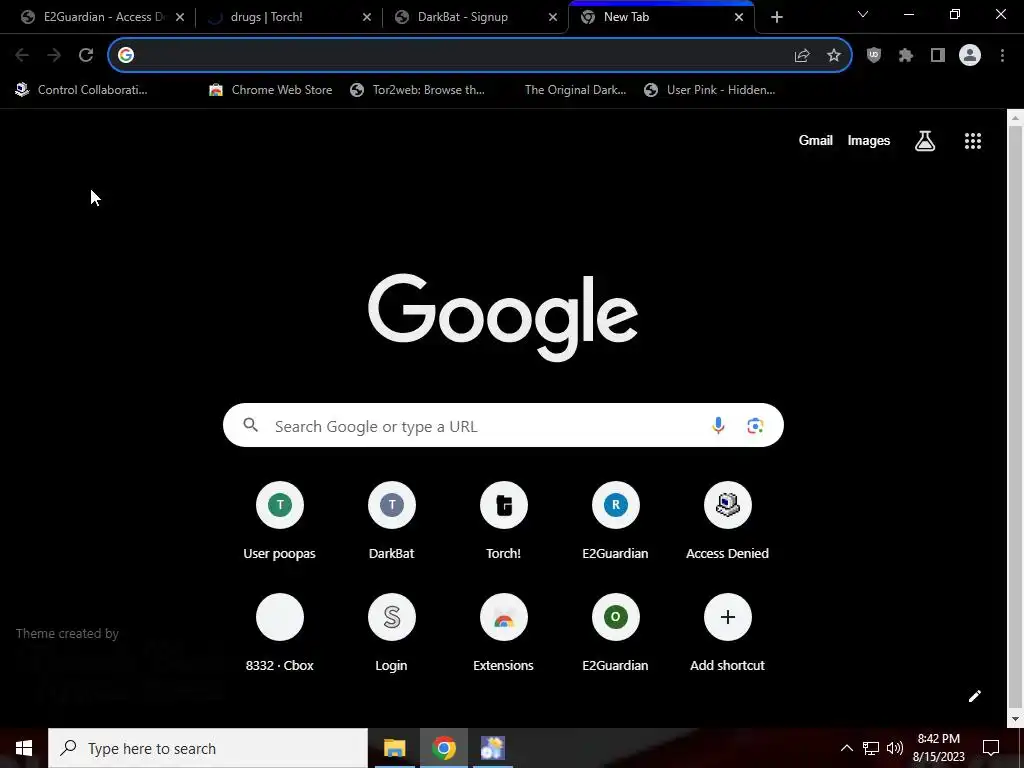1024x768 pixels.
Task: Open File Explorer from the taskbar
Action: click(394, 748)
